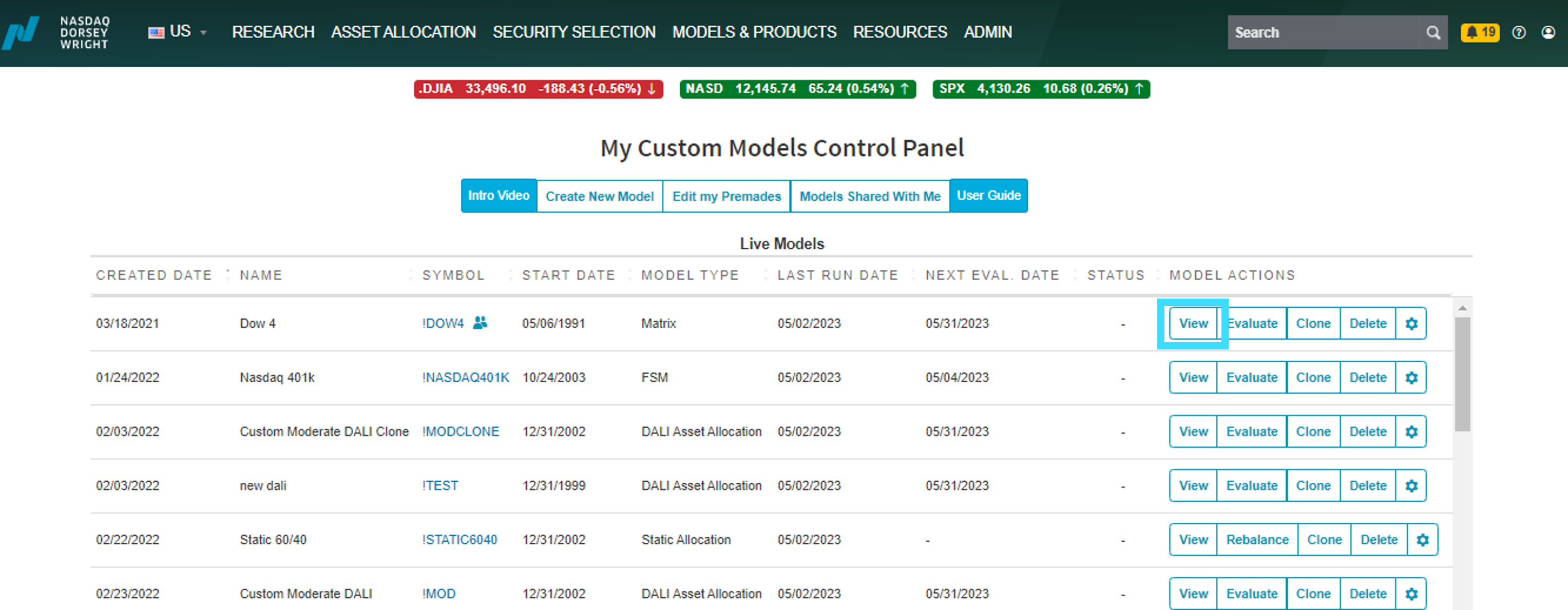Viewport: 1568px width, 610px height.
Task: Rebalance the Static 60/40 model
Action: (1257, 540)
